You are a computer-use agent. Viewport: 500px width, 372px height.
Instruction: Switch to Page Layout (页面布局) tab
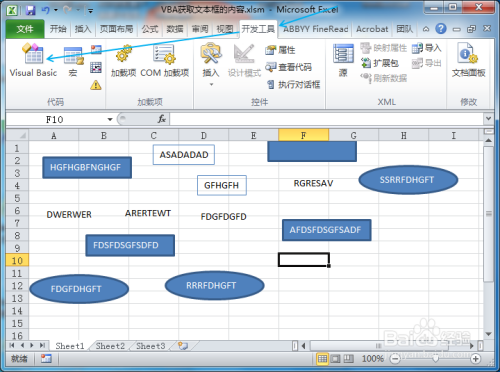click(x=117, y=29)
